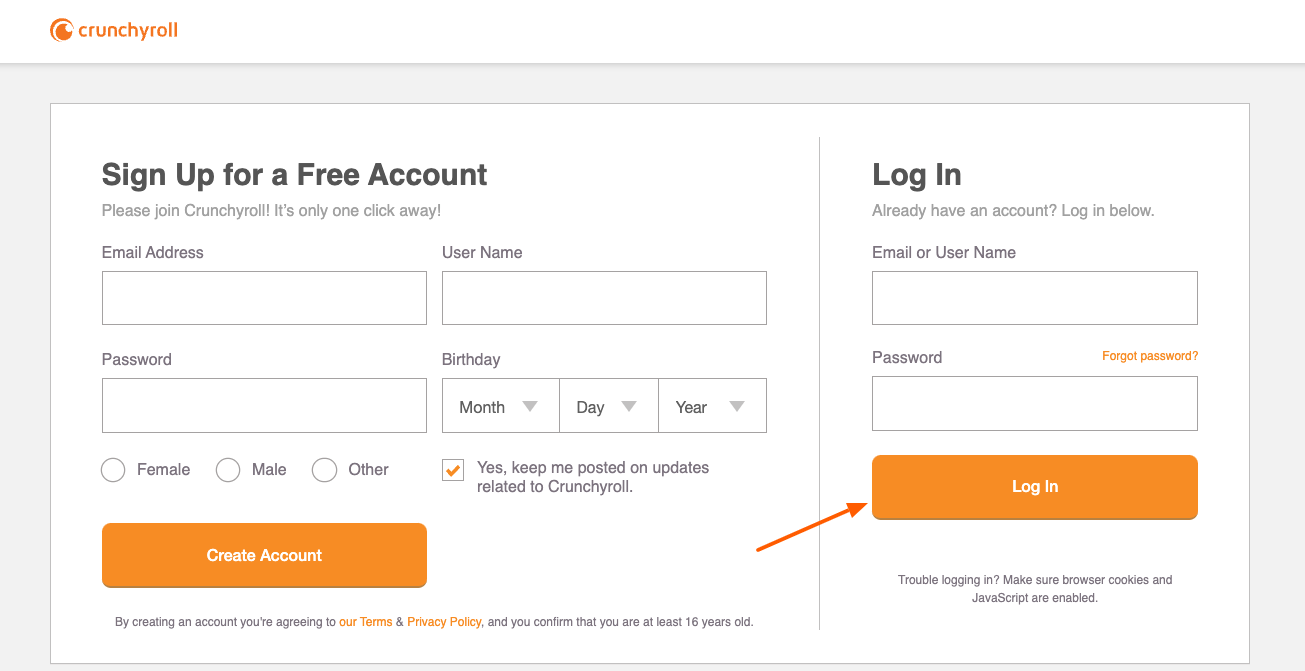Click the Birthday label text
Screen dimensions: 1305x671
tap(471, 360)
